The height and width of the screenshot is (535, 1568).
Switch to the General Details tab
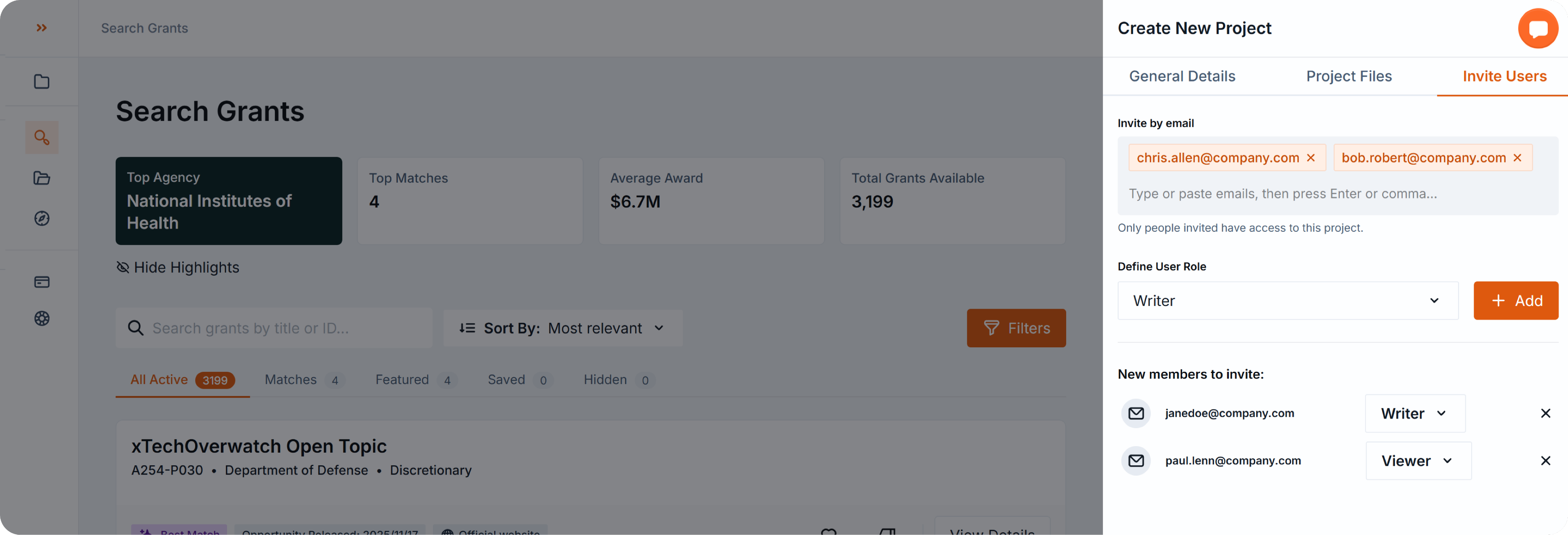pos(1181,77)
